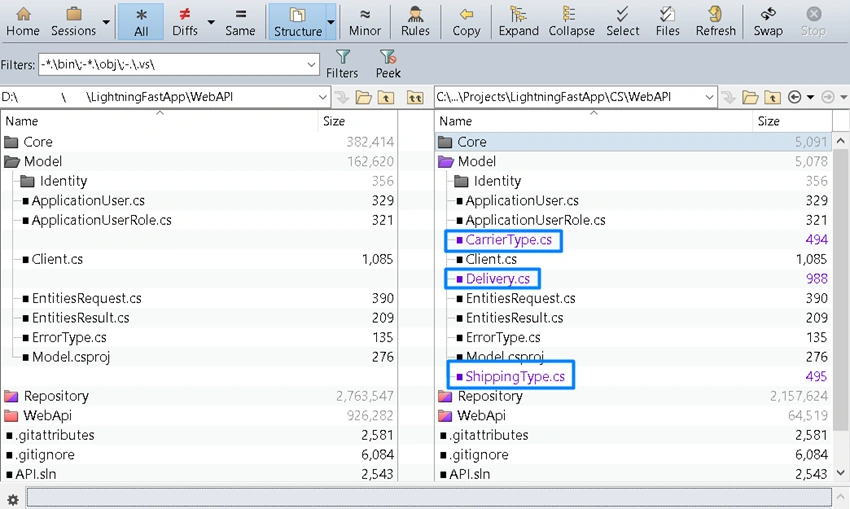The width and height of the screenshot is (850, 509).
Task: Toggle Minor differences option
Action: coord(365,22)
